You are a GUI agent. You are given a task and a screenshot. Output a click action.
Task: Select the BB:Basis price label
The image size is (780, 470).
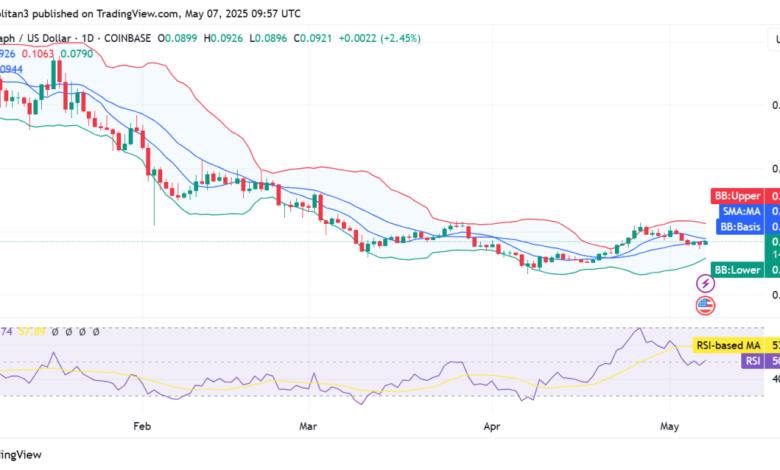point(740,227)
